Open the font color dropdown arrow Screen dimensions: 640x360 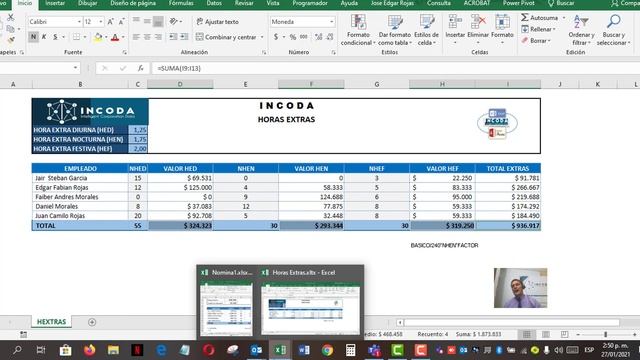(x=123, y=37)
